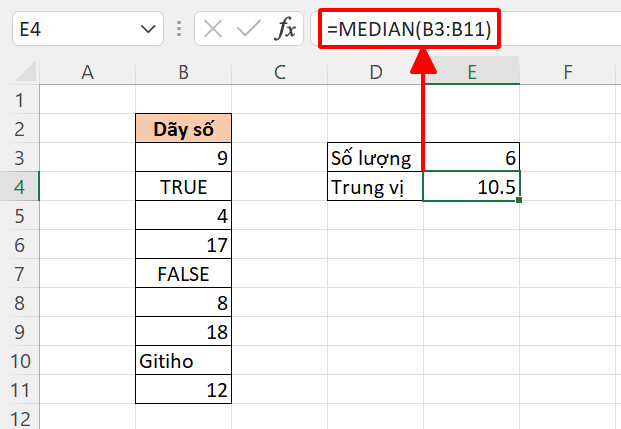Screen dimensions: 621x429
Task: Click the Dãy số header cell
Action: (x=183, y=128)
